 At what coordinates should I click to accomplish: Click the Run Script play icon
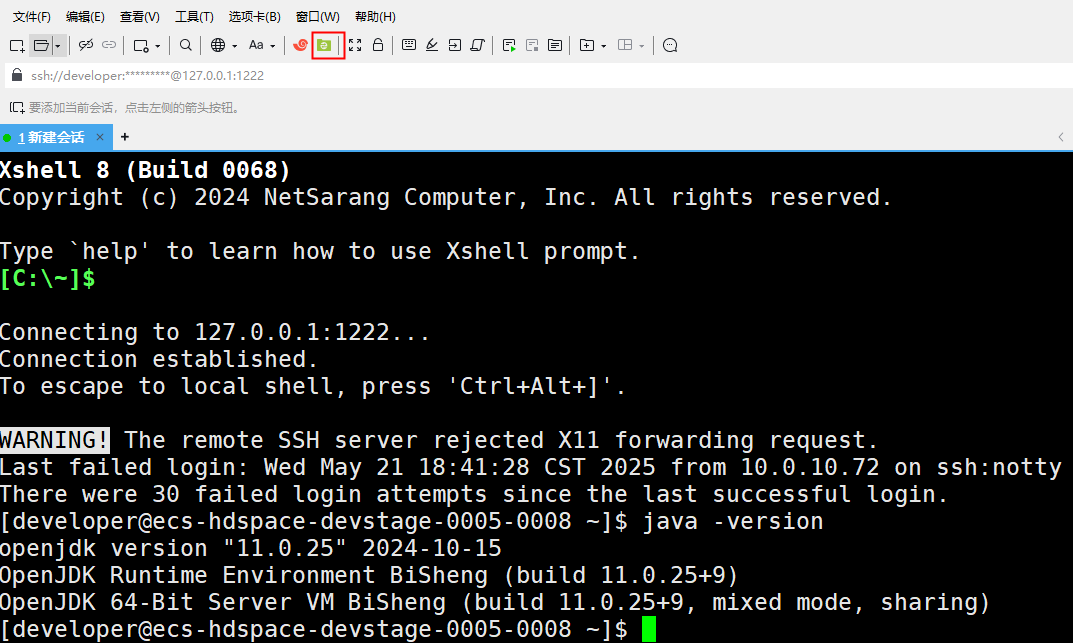pos(509,45)
